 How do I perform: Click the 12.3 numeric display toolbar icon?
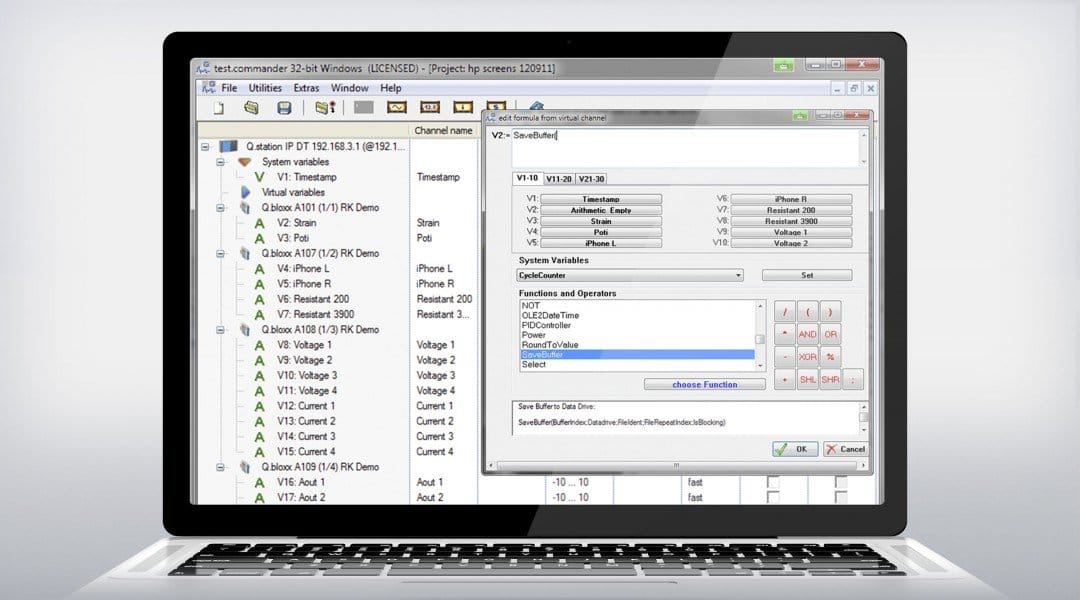point(429,107)
